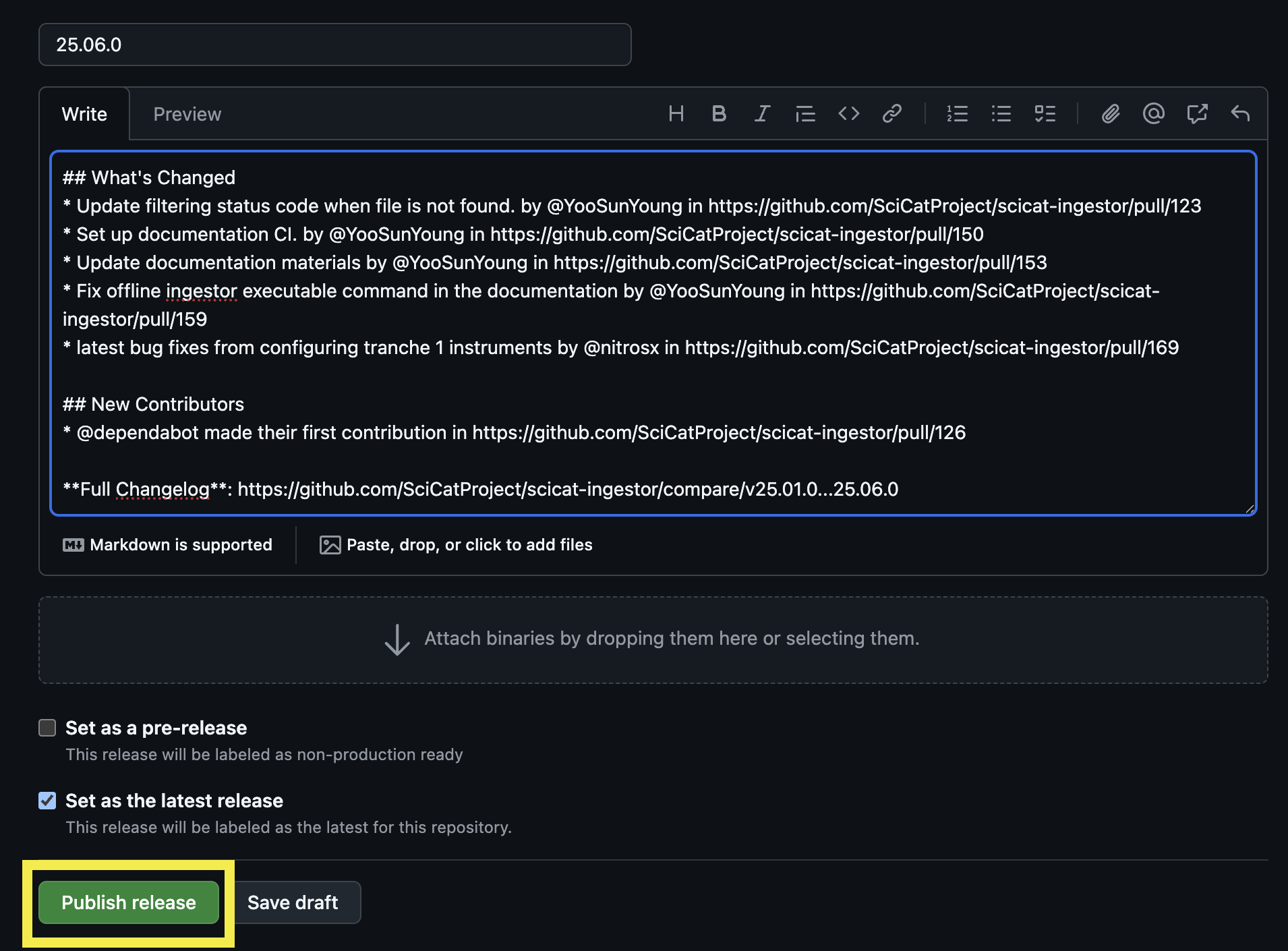Open saved replies arrow icon
The height and width of the screenshot is (951, 1288).
coord(1240,114)
